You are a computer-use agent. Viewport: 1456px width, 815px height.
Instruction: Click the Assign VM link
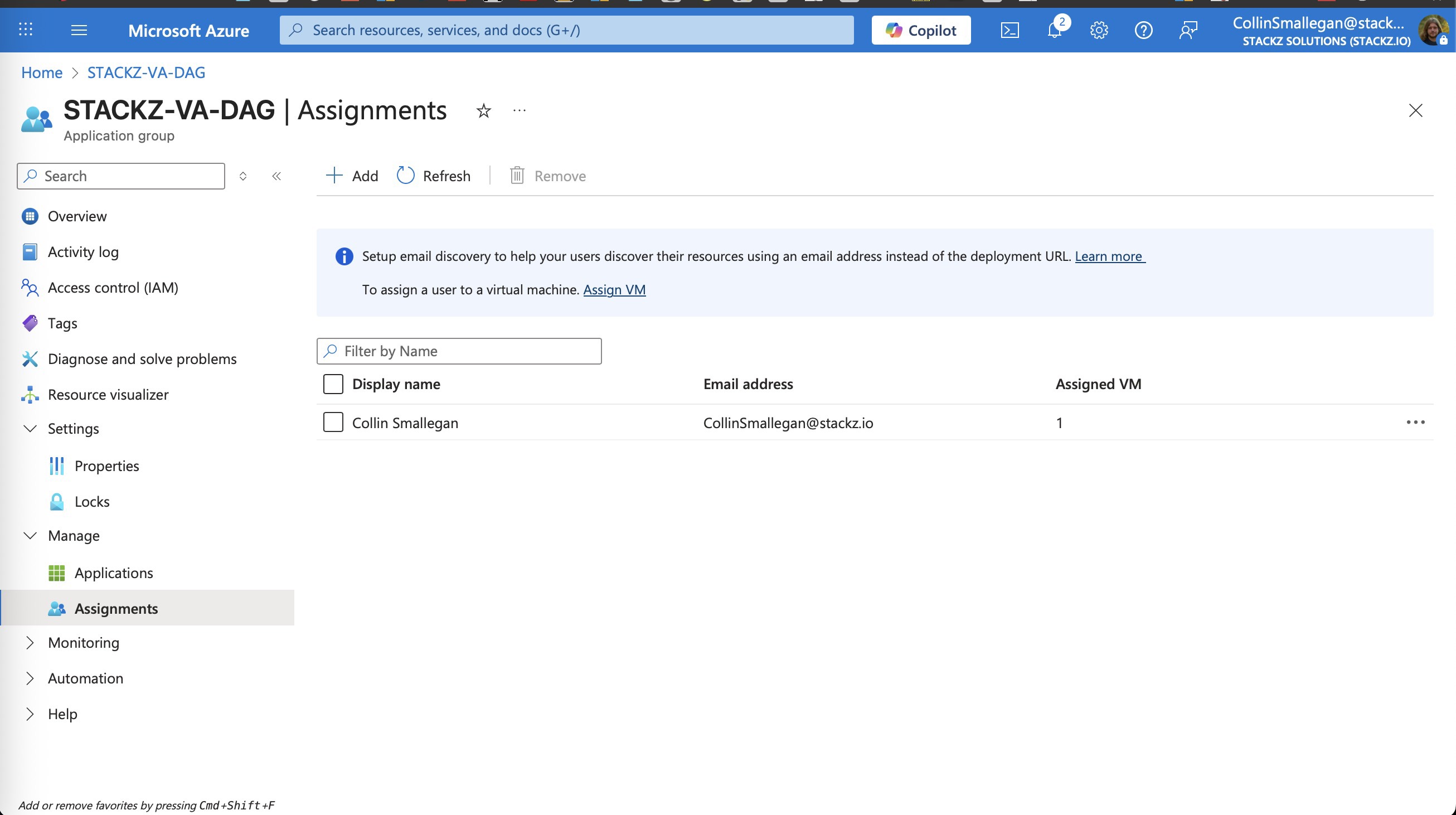click(614, 289)
